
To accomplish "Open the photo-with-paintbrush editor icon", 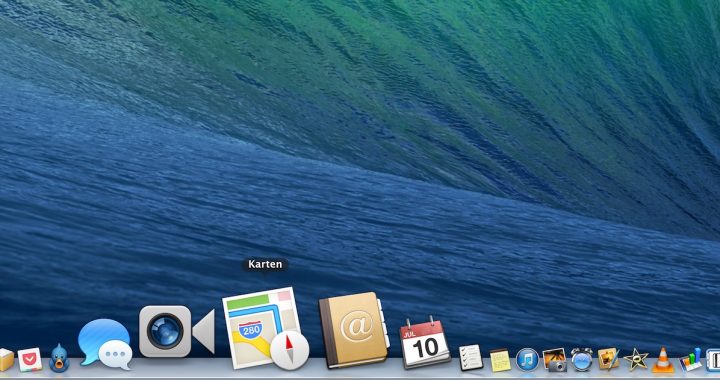I will click(x=609, y=359).
